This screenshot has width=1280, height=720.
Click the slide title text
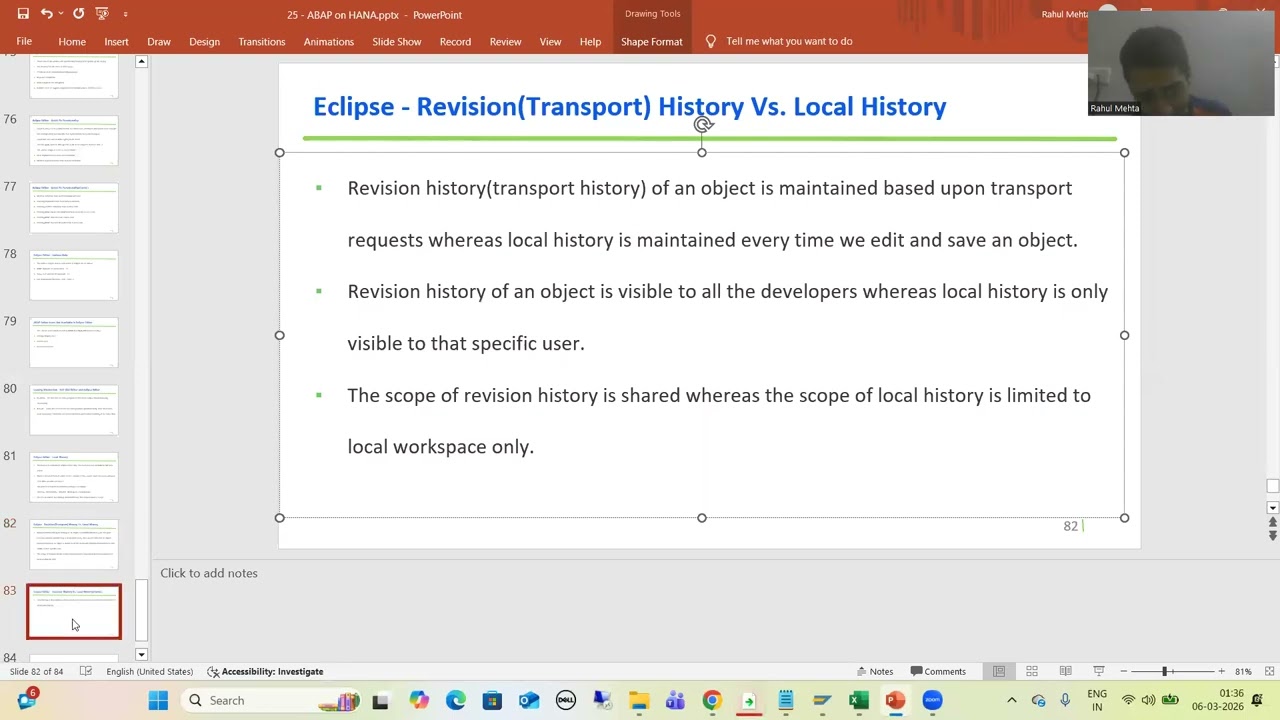[629, 106]
